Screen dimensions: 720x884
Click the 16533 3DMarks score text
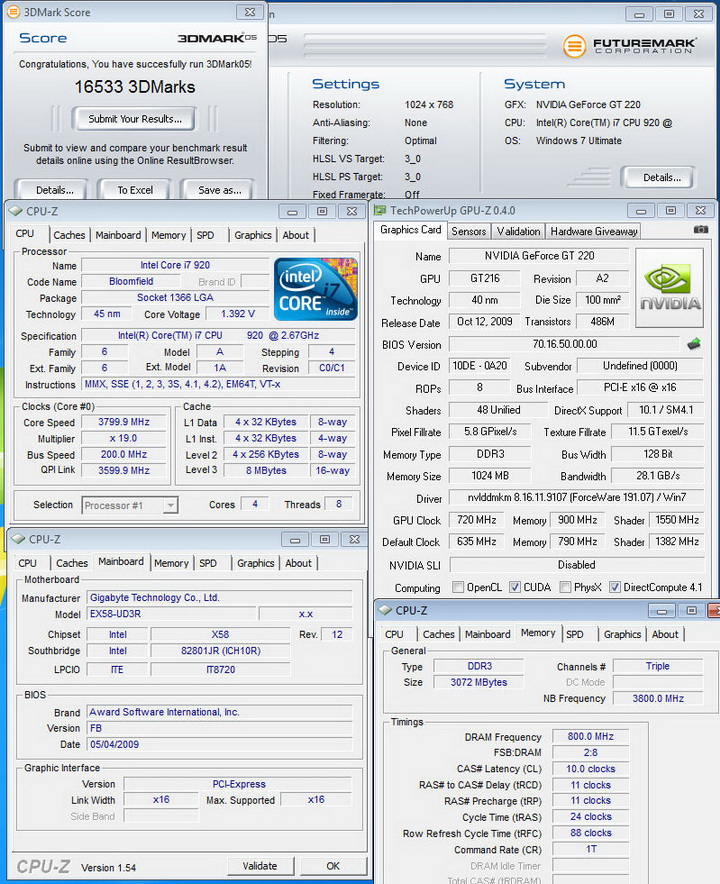click(135, 87)
